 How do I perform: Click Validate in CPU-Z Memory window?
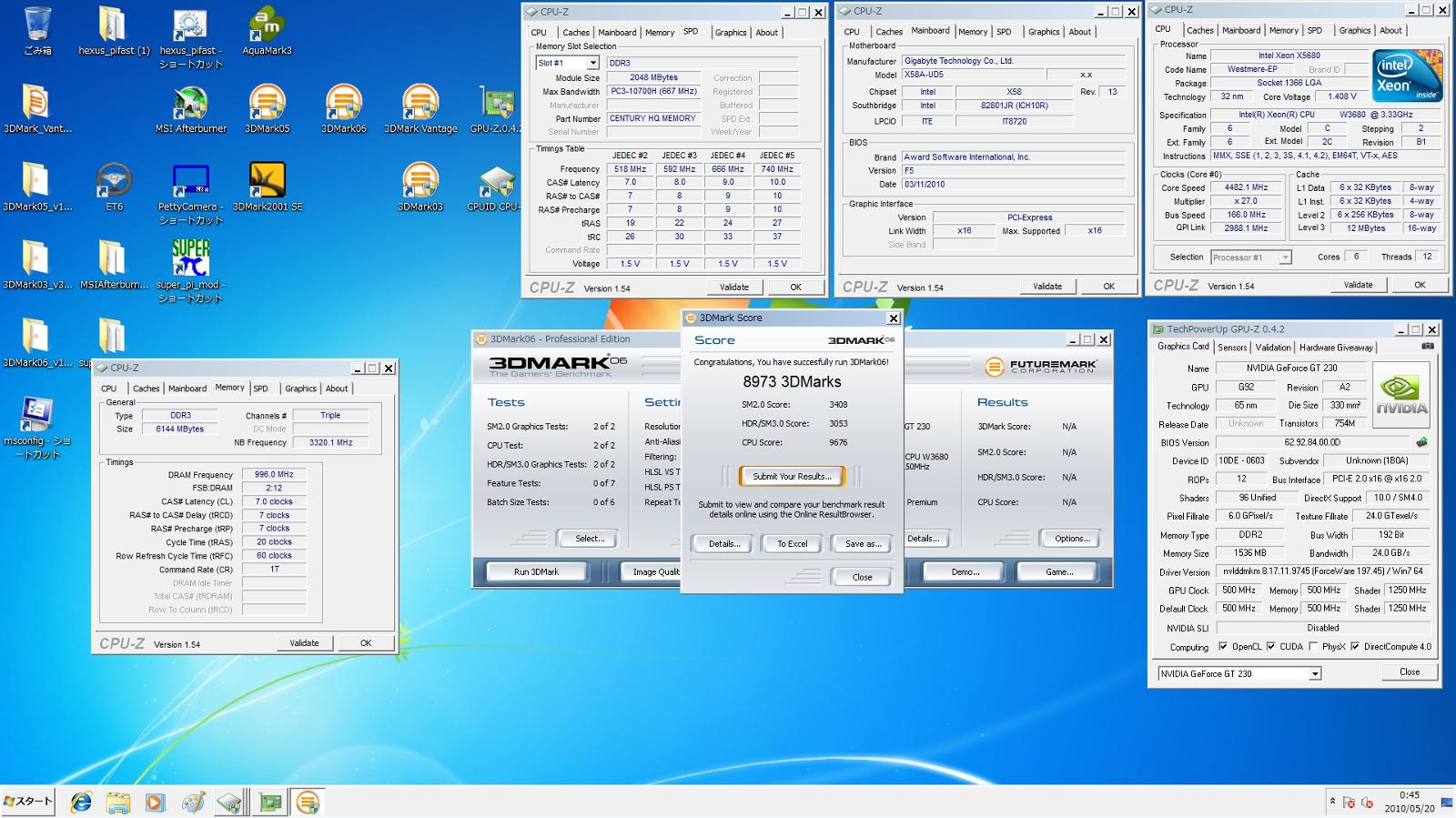(304, 643)
